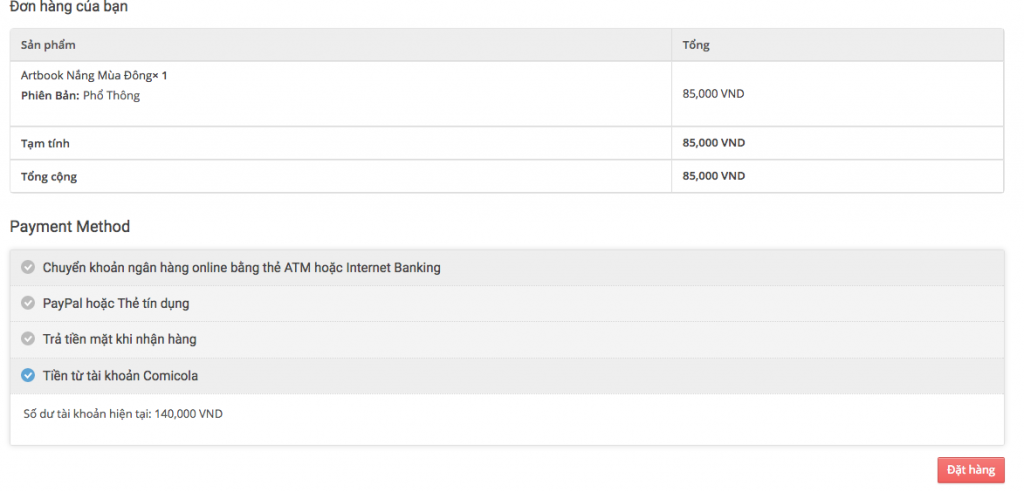Click the 'Đơn hàng của bạn' heading
Screen dimensions: 1024x492
coord(69,8)
